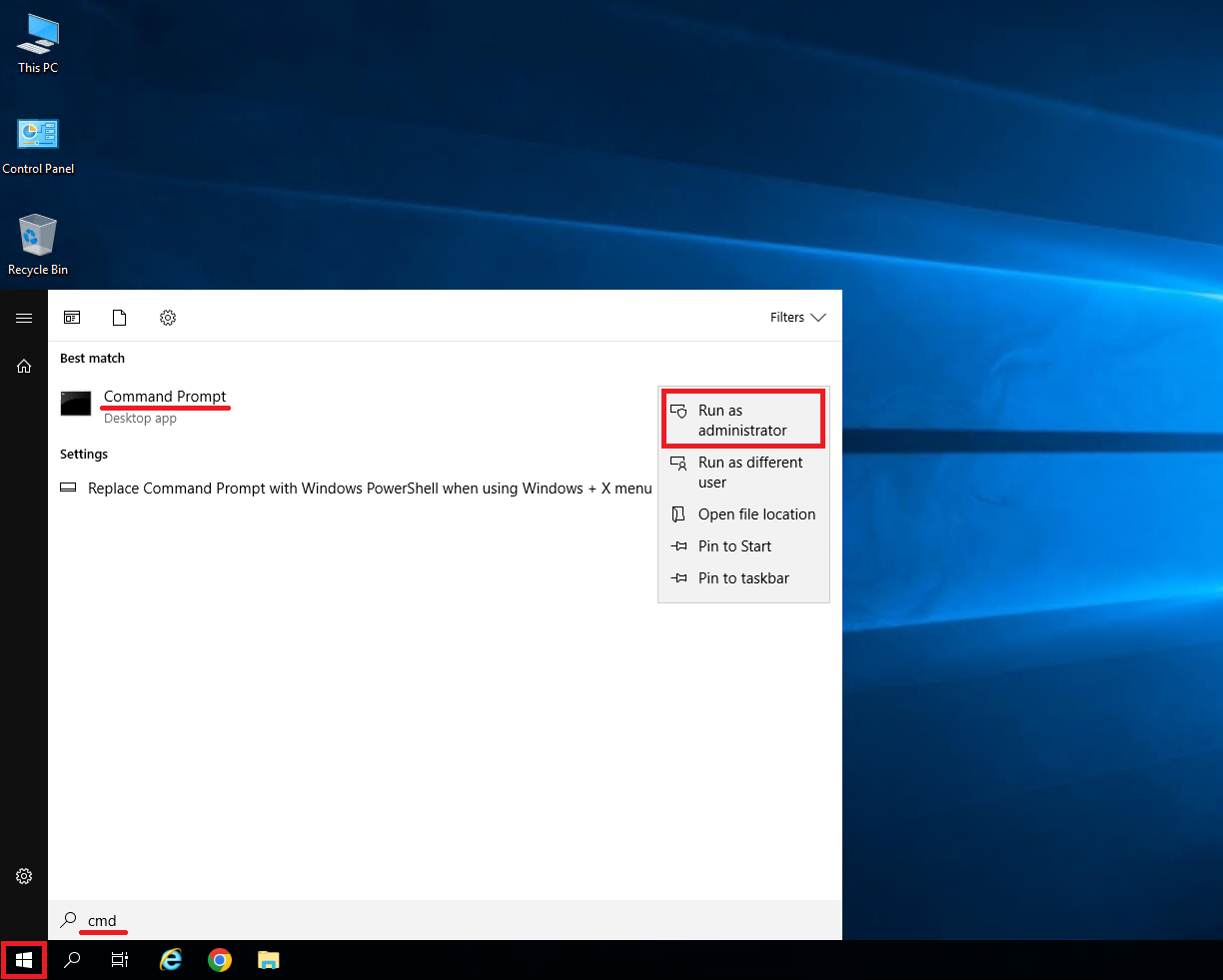
Task: Launch Google Chrome from the taskbar
Action: [220, 960]
